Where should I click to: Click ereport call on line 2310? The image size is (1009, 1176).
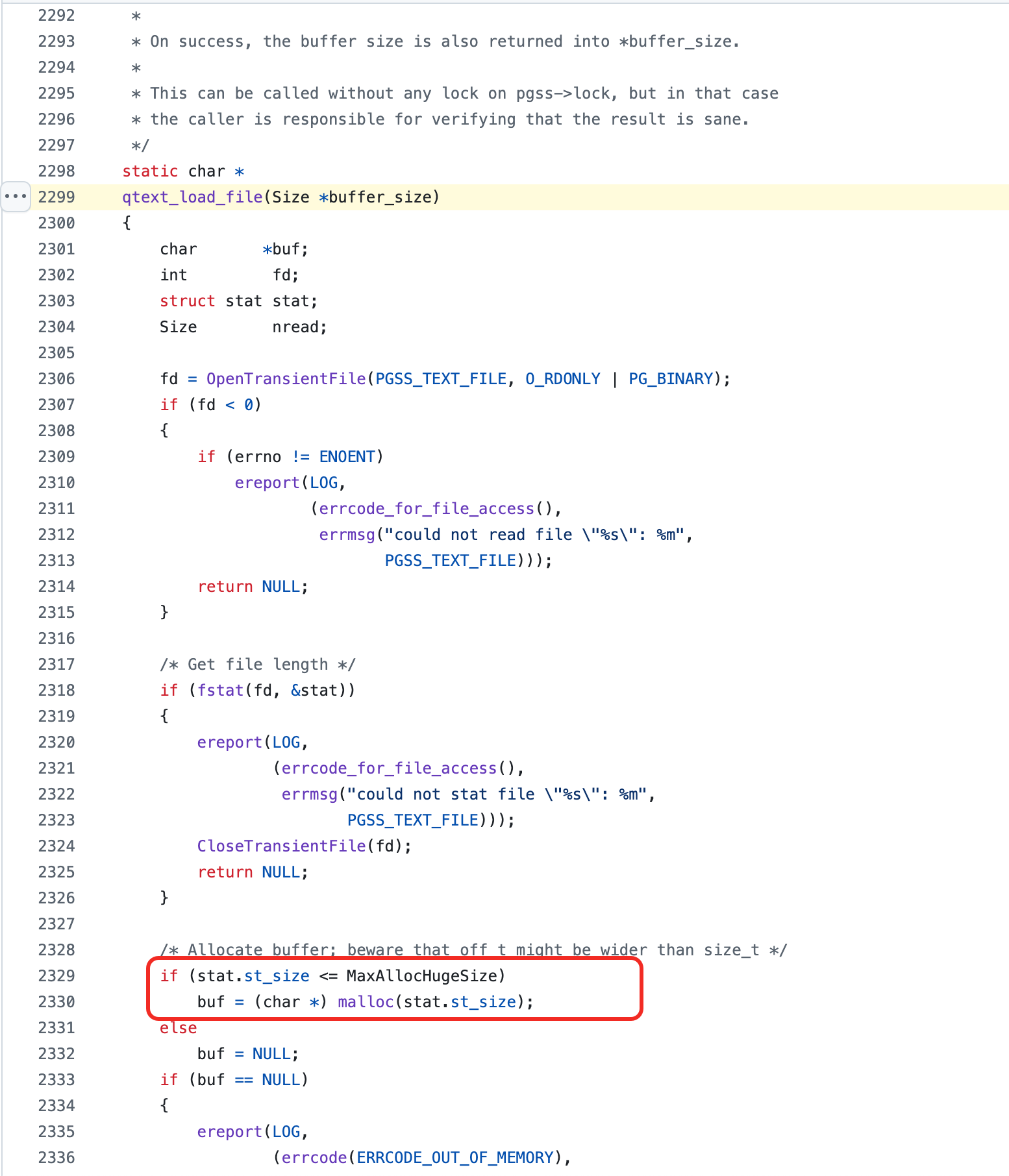pos(267,482)
